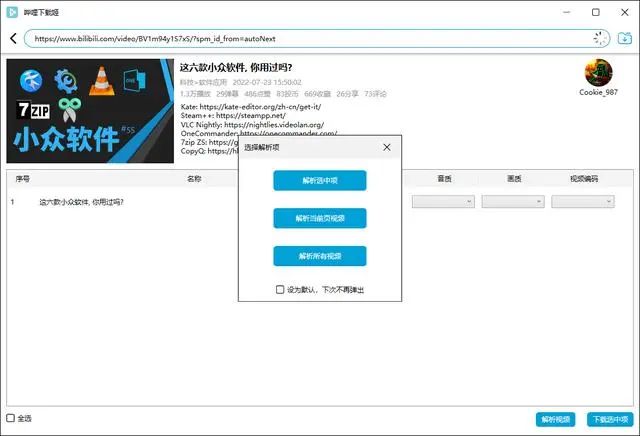Close the 选择解析项 dialog

(x=387, y=147)
